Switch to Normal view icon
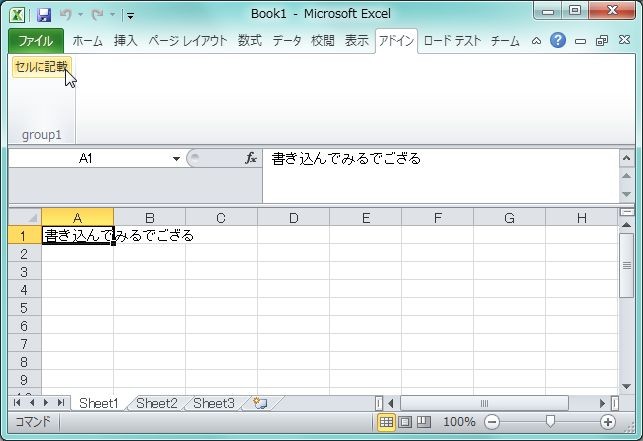Viewport: 643px width, 441px height. coord(386,422)
